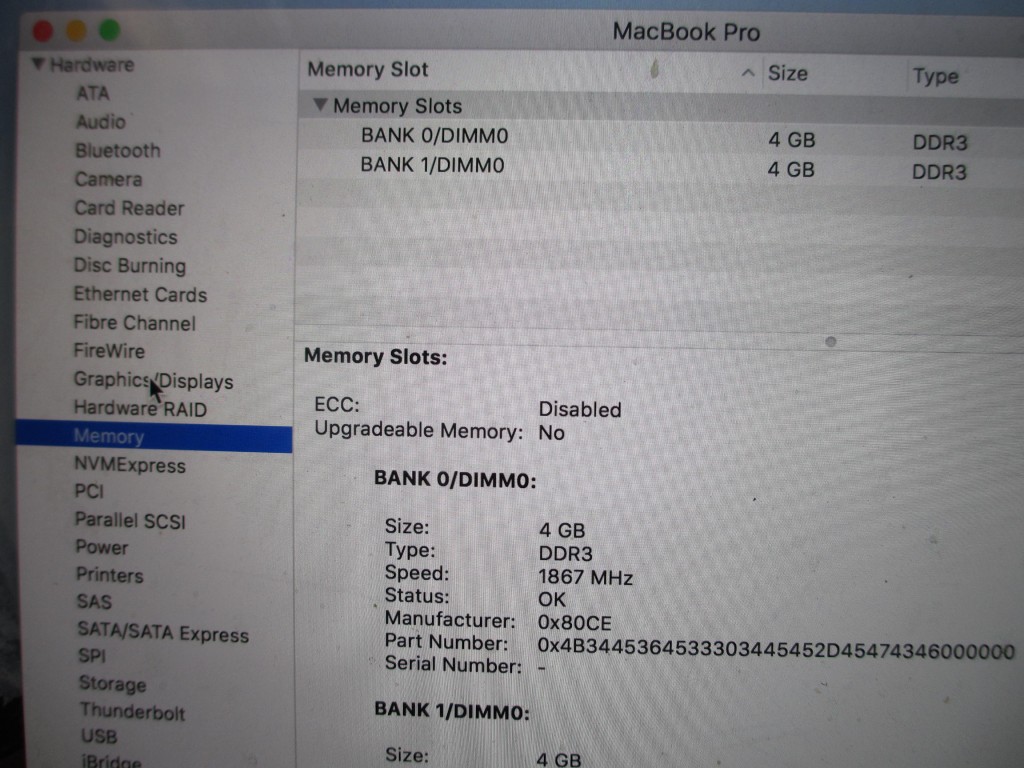Open Ethernet Cards section
1024x768 pixels.
140,295
